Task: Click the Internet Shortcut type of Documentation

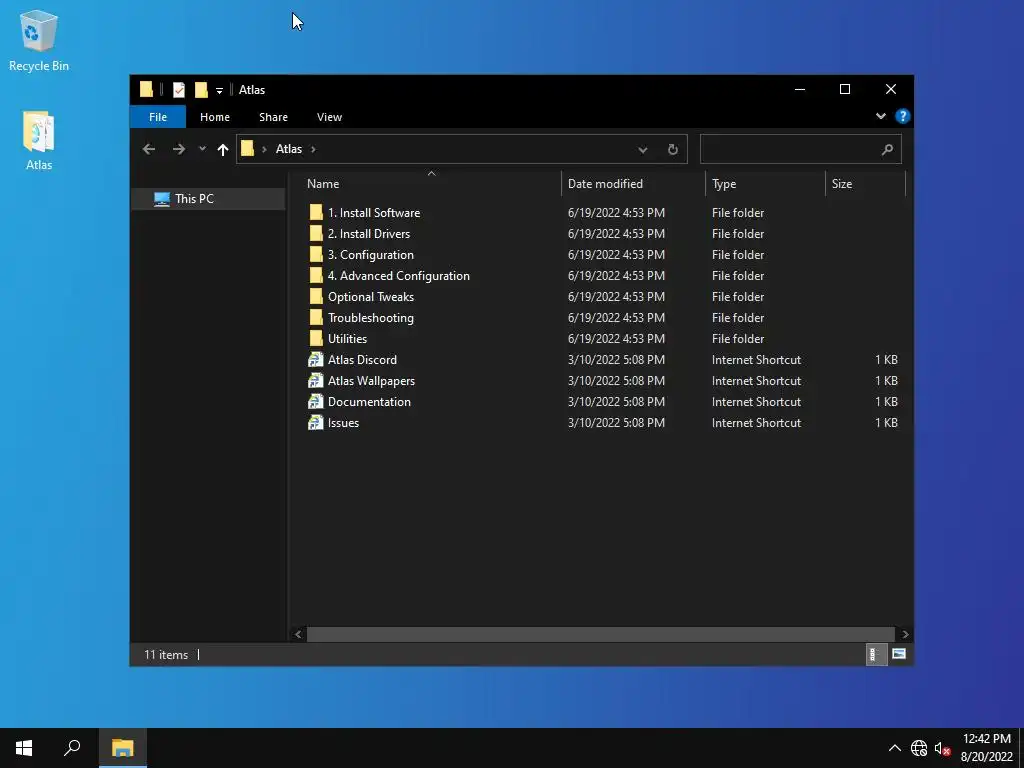Action: 756,402
